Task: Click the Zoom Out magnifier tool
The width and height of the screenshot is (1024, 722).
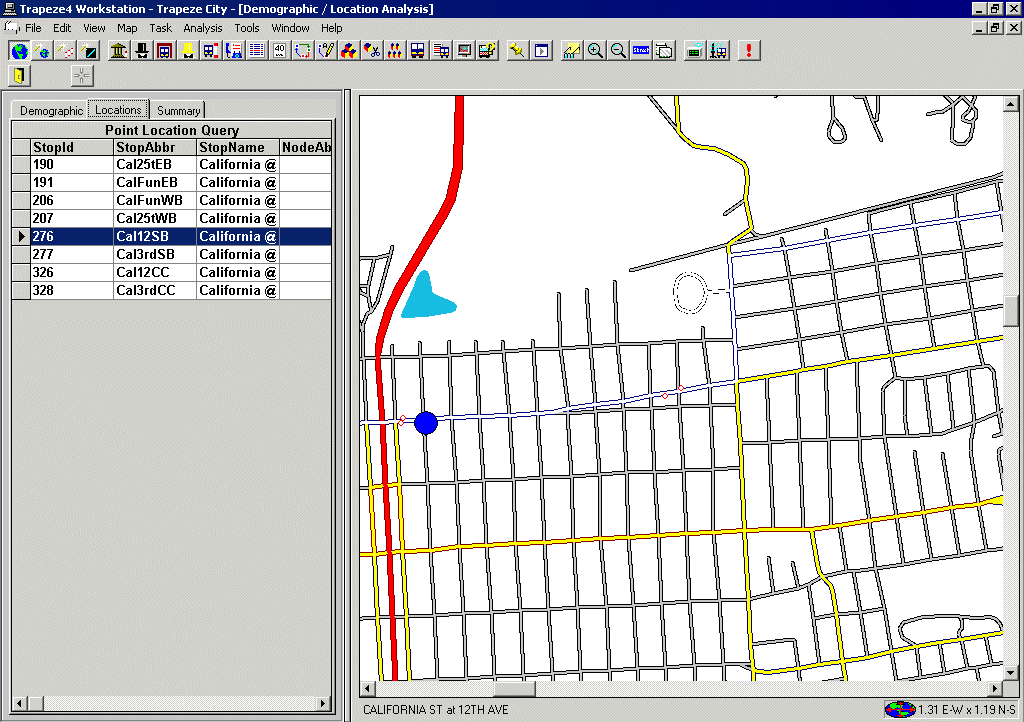Action: [618, 49]
